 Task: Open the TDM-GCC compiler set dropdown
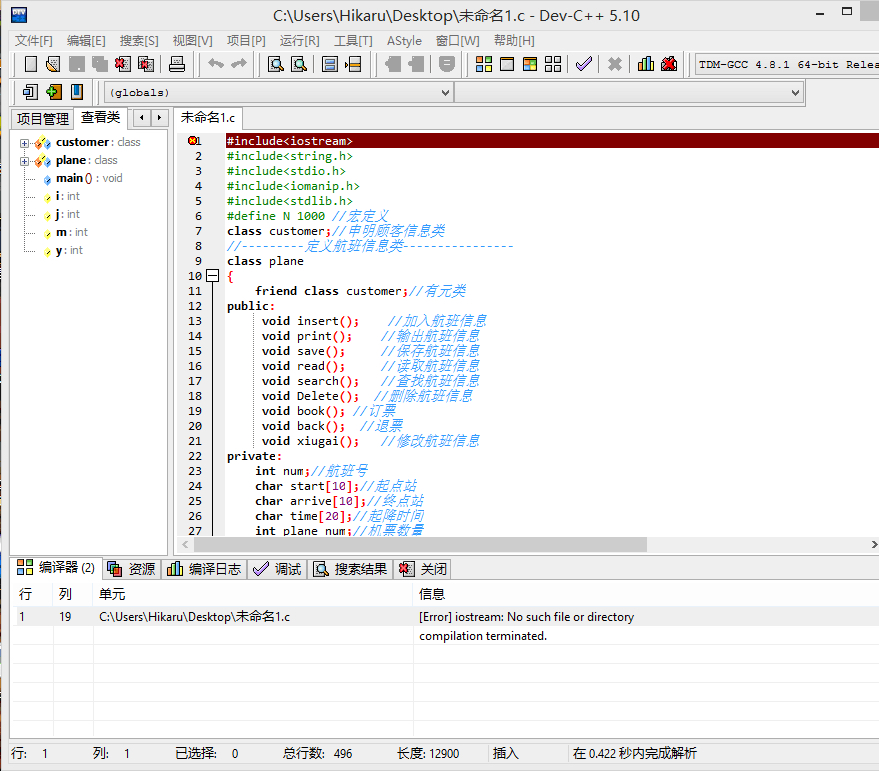787,64
